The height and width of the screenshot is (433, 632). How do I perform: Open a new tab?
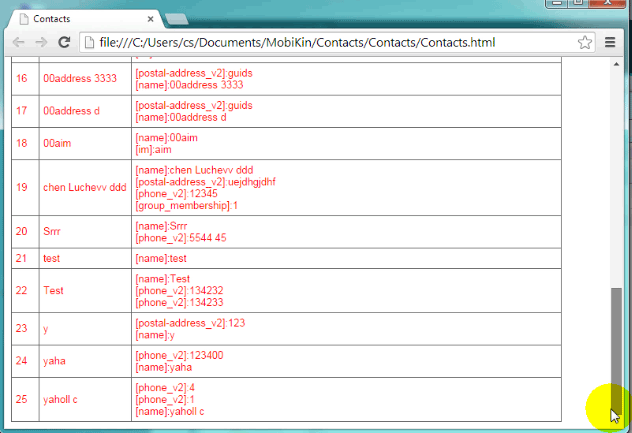coord(177,19)
